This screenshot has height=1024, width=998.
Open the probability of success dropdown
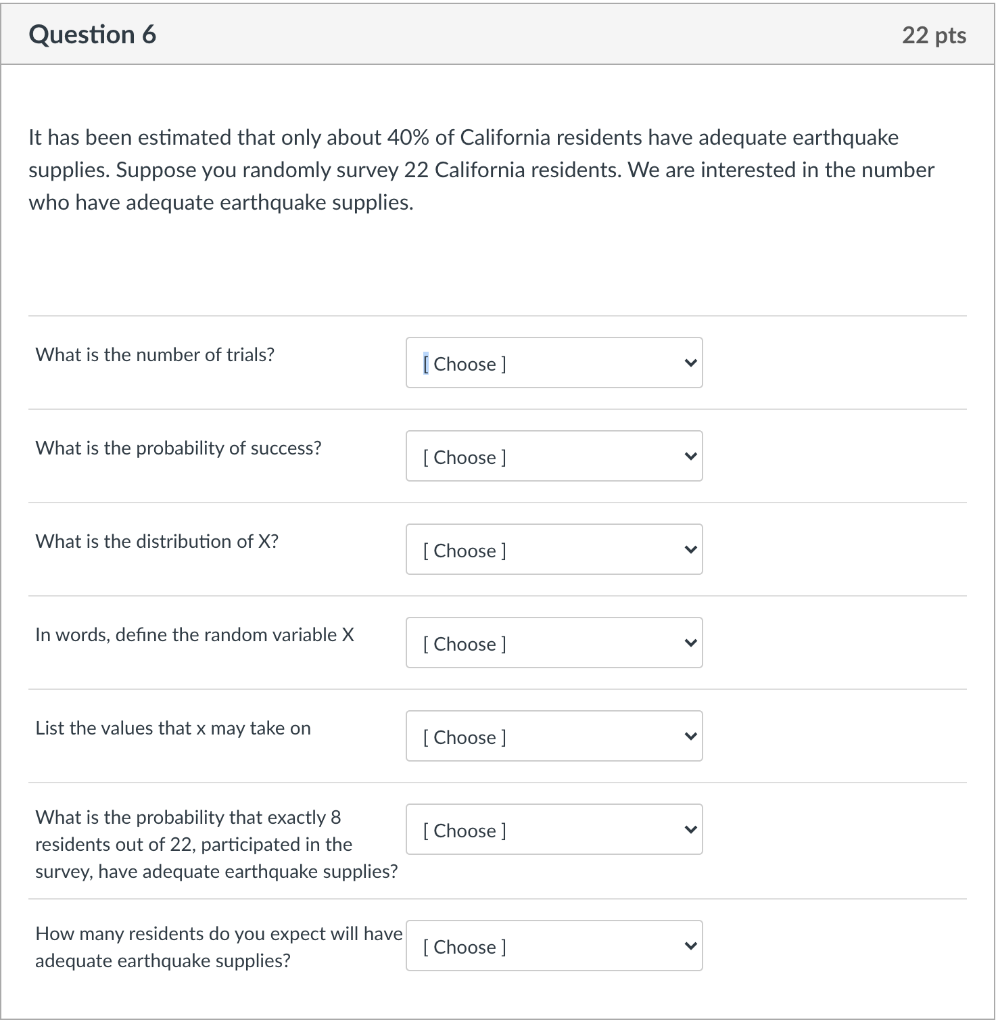553,457
